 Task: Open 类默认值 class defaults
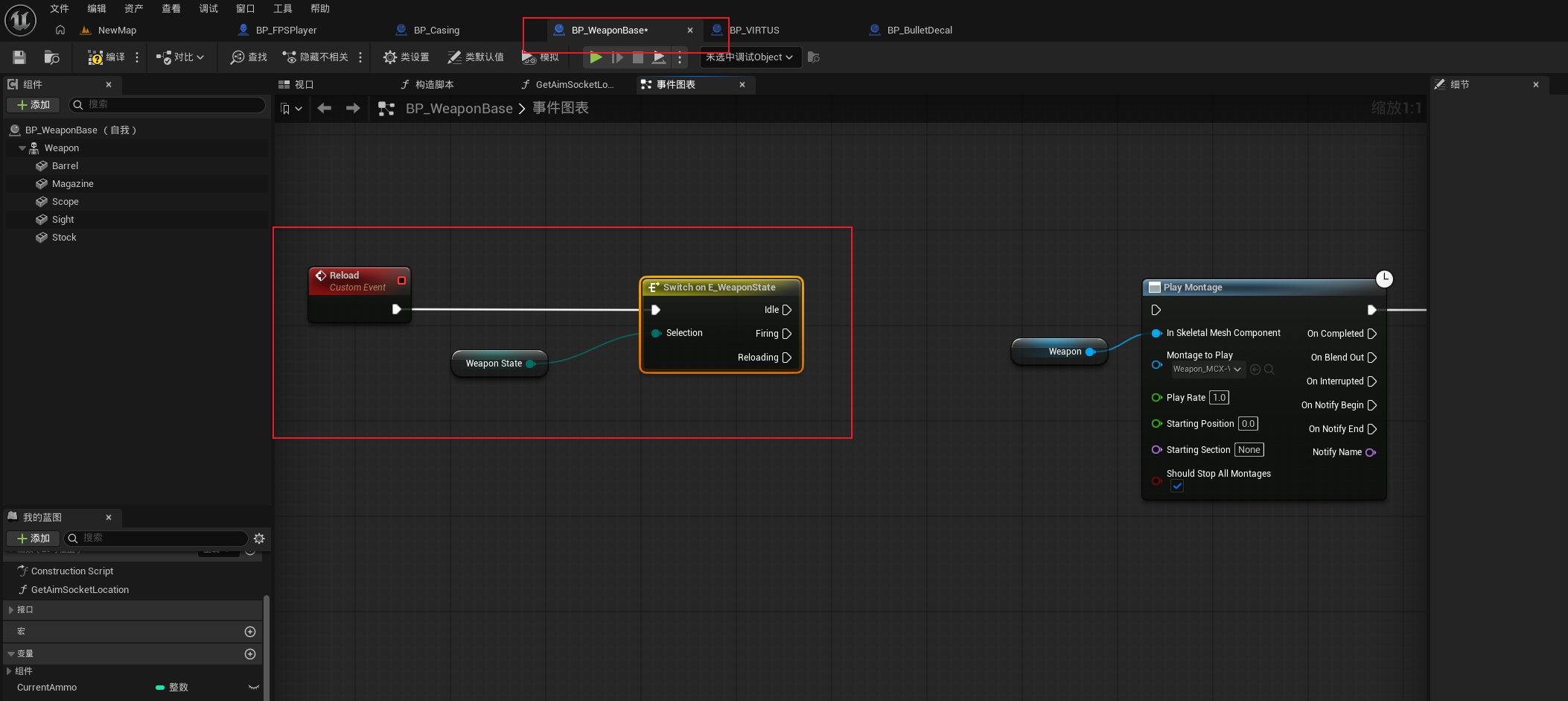pyautogui.click(x=476, y=57)
